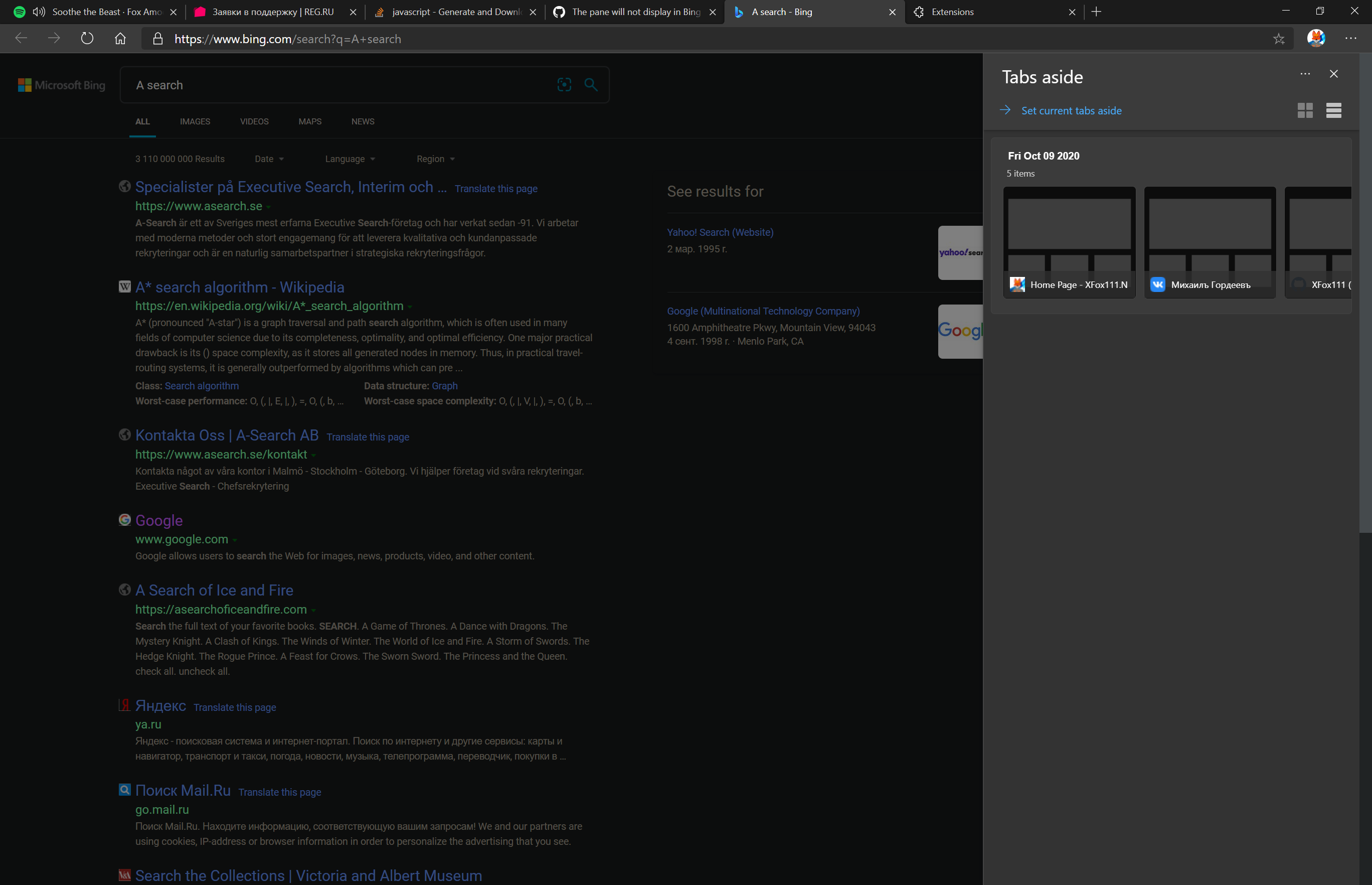The height and width of the screenshot is (885, 1372).
Task: Open the profile avatar menu
Action: point(1316,39)
